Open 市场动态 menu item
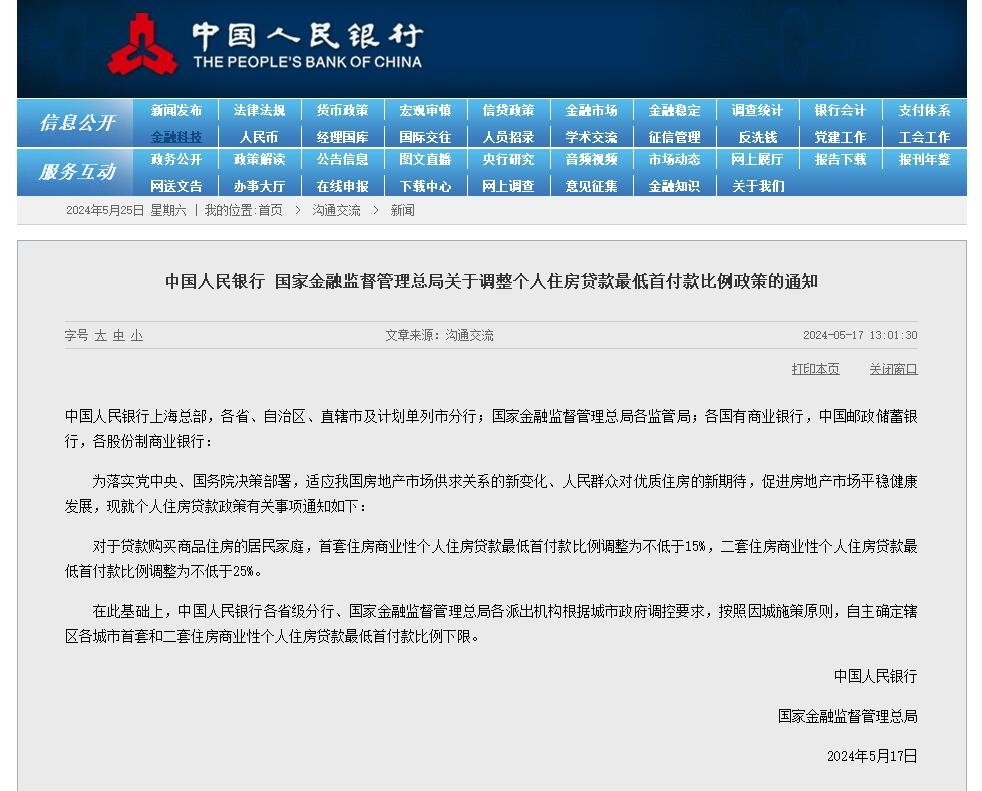Image resolution: width=982 pixels, height=791 pixels. point(674,159)
